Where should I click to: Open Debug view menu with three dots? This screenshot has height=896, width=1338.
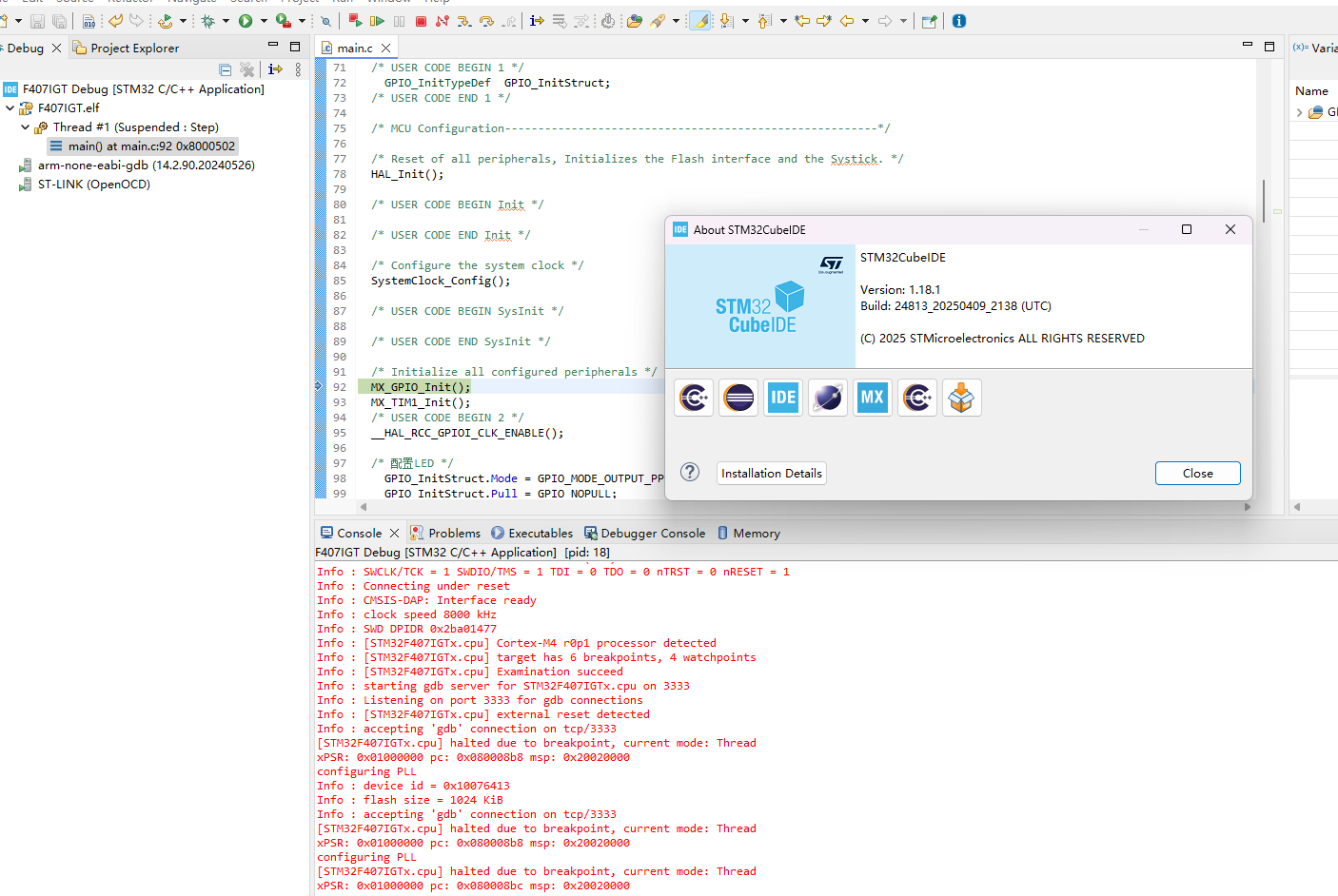(298, 69)
